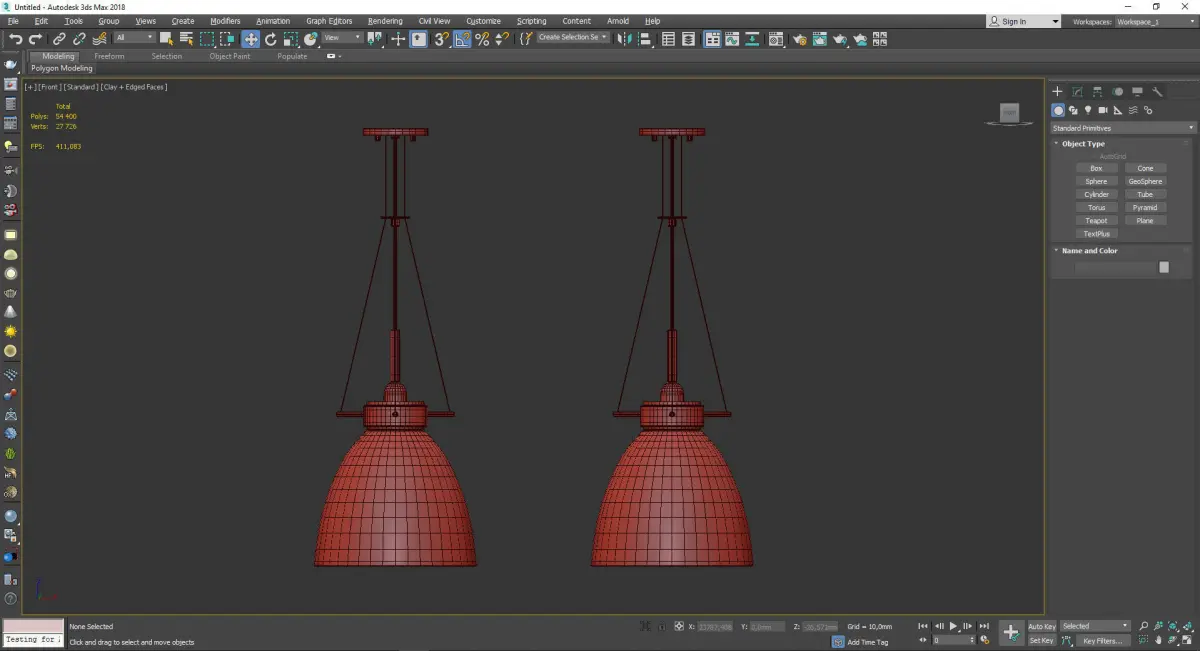The height and width of the screenshot is (651, 1200).
Task: Open the Scene Explorer toggle
Action: click(669, 39)
